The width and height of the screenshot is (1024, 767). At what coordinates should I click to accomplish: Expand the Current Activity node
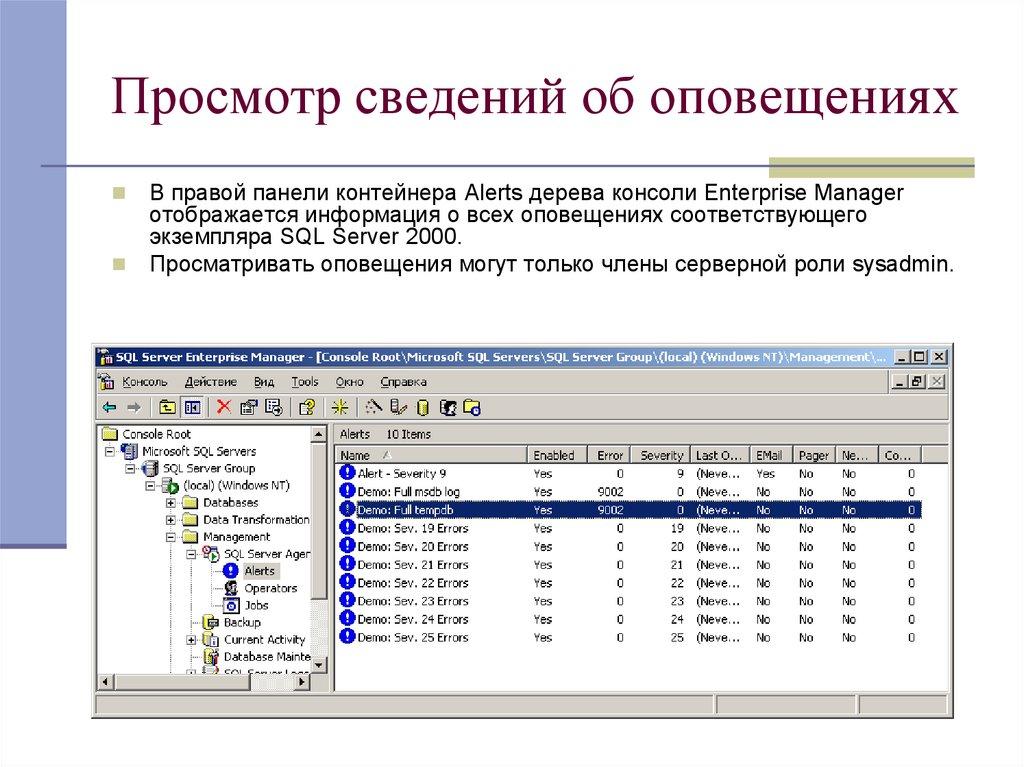point(191,639)
